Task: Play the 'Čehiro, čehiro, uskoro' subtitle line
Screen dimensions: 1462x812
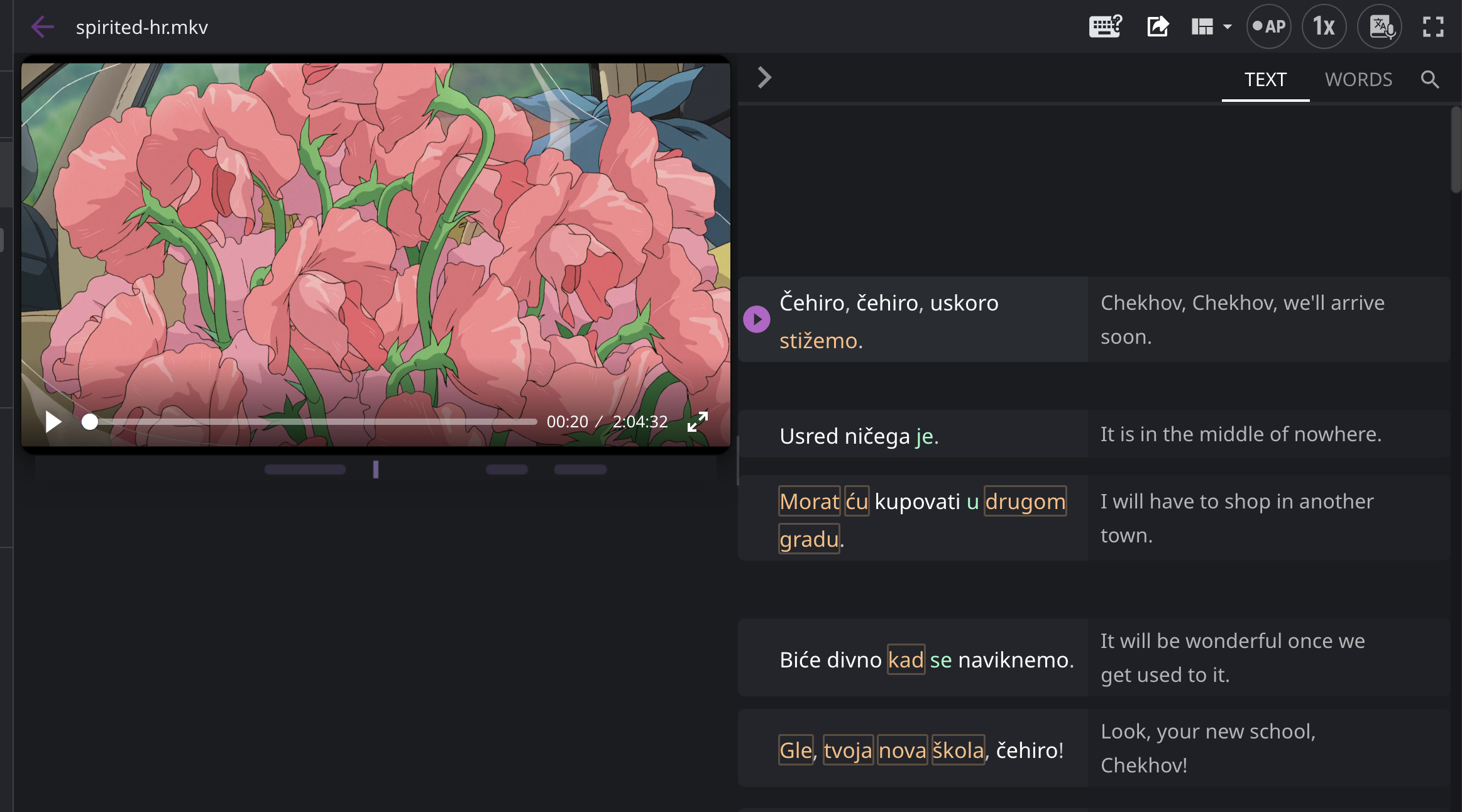Action: 757,319
